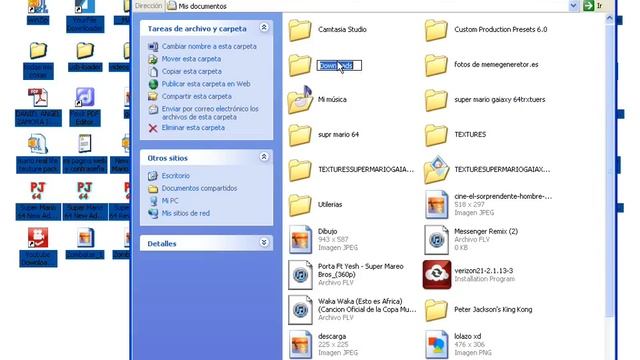Click inside the Downloads rename text box

coord(339,65)
